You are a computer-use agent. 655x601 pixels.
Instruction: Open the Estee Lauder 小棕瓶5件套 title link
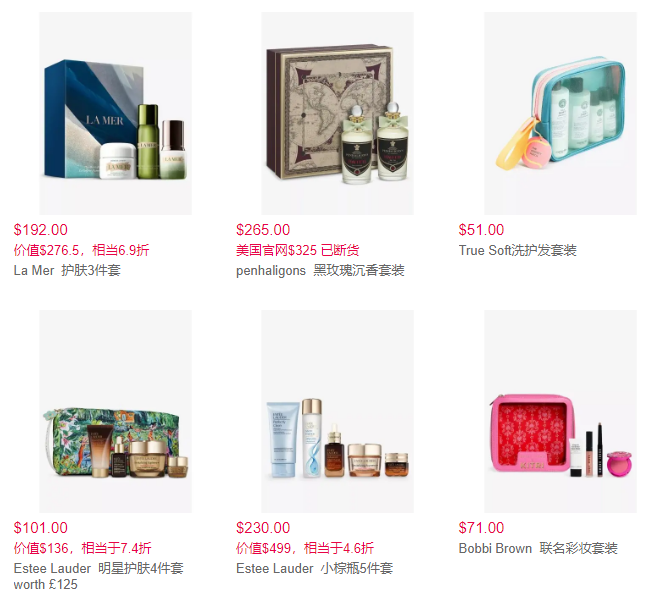[x=315, y=568]
